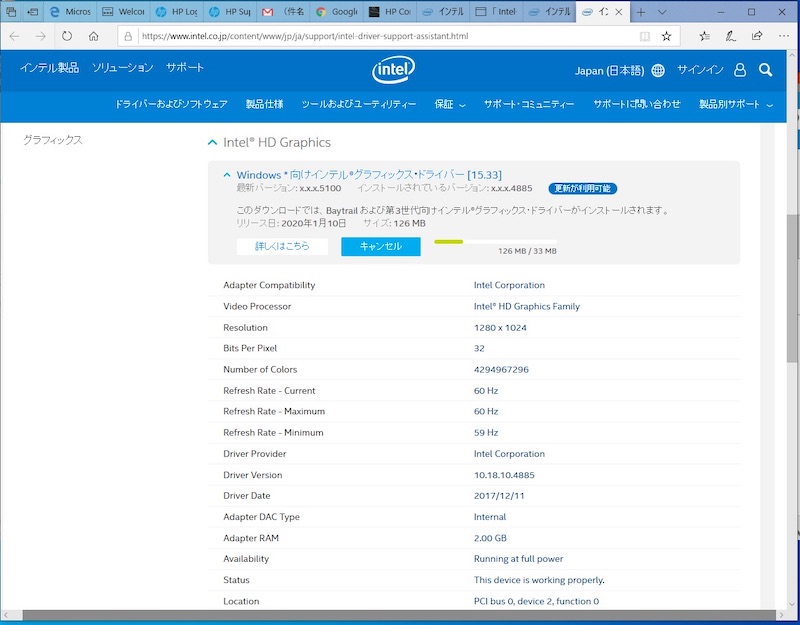Image resolution: width=800 pixels, height=625 pixels.
Task: Open the favorites hub icon
Action: [705, 36]
